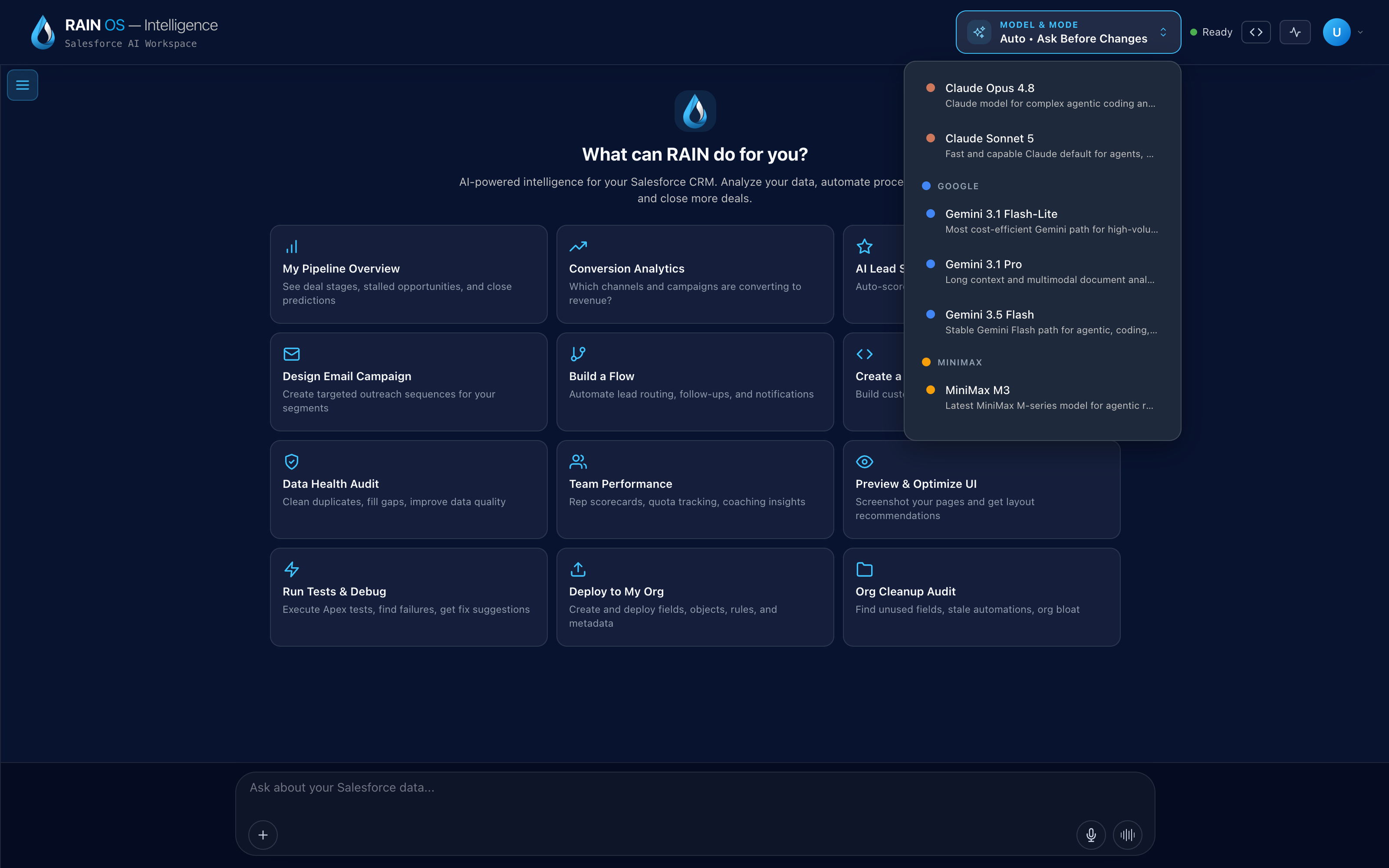
Task: Click the eye icon on Preview & Optimize UI
Action: [864, 461]
